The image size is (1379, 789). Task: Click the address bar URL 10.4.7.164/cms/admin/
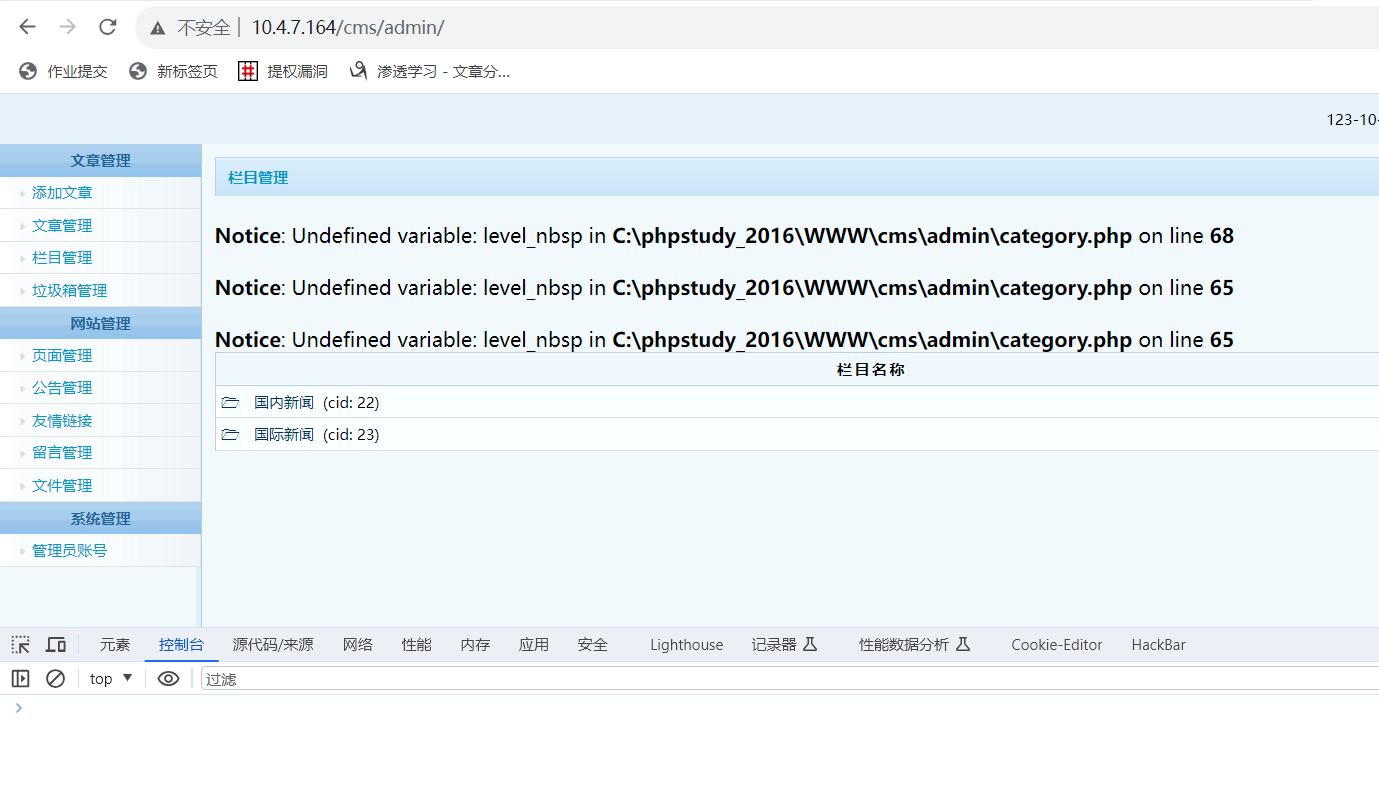coord(347,28)
